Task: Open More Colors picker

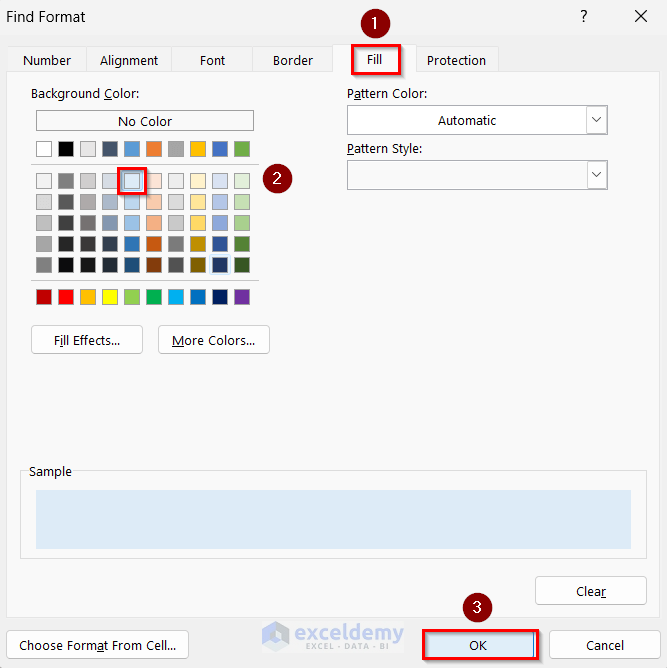Action: (213, 340)
